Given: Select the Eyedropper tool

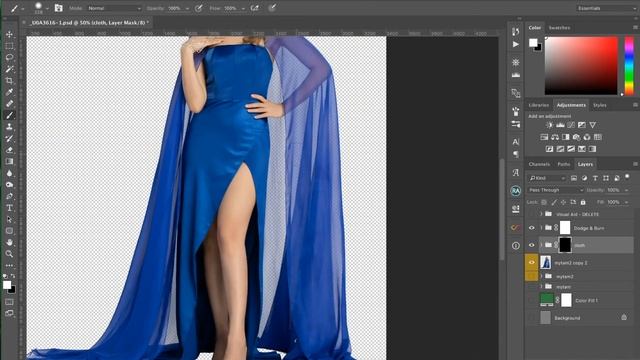Looking at the screenshot, I should 9,92.
